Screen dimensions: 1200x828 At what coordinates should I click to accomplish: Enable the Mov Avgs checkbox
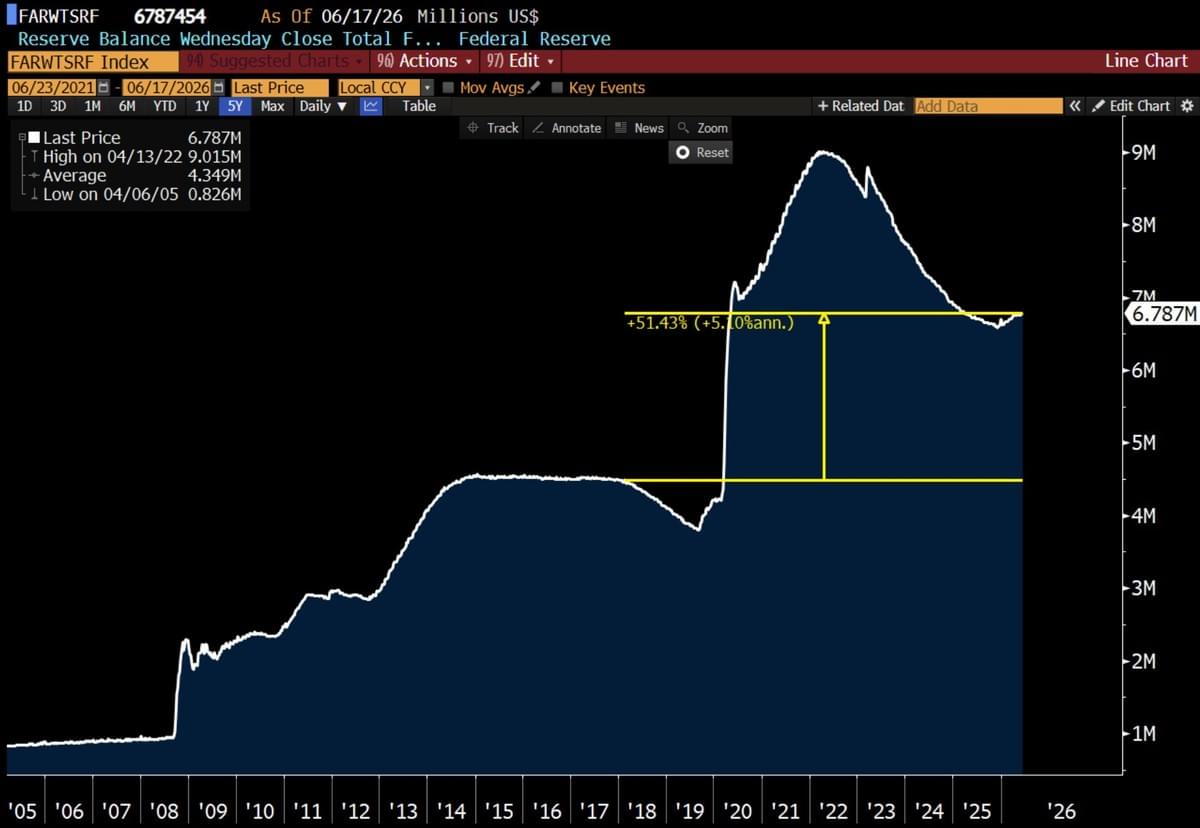click(448, 88)
